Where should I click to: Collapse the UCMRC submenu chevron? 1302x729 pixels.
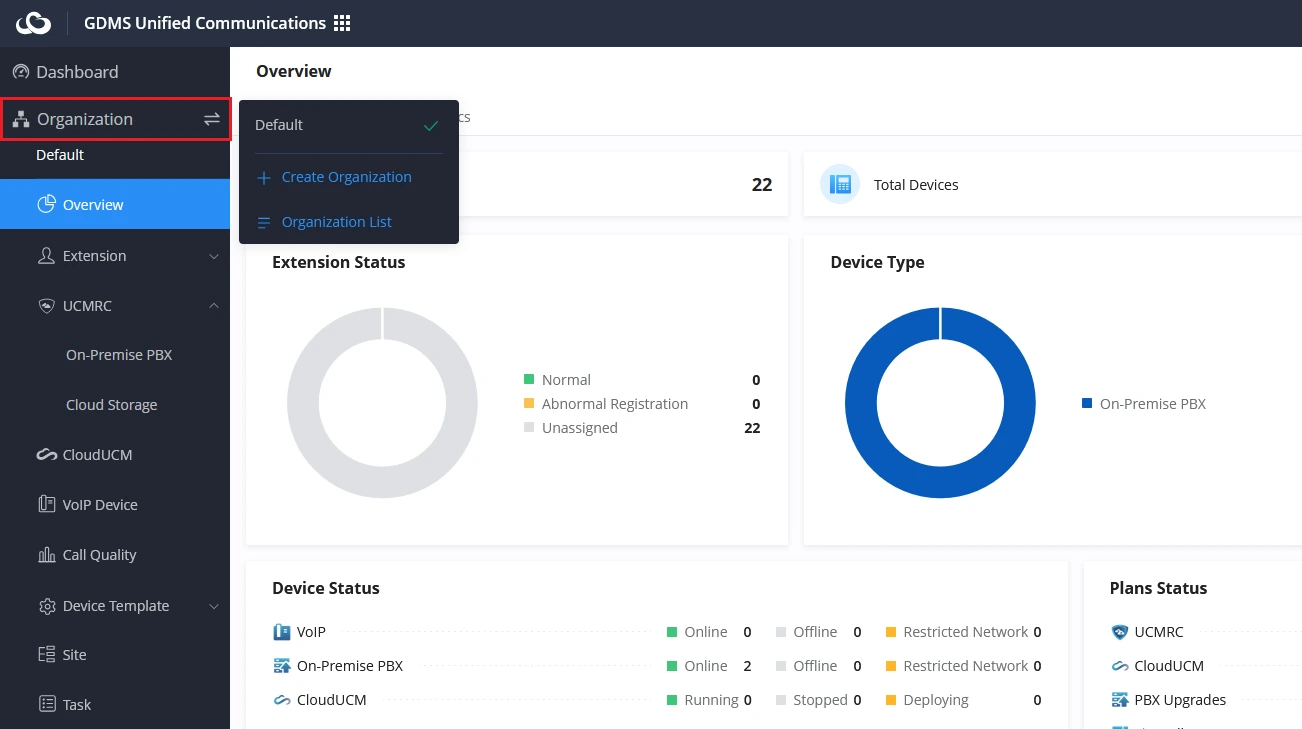click(x=214, y=306)
